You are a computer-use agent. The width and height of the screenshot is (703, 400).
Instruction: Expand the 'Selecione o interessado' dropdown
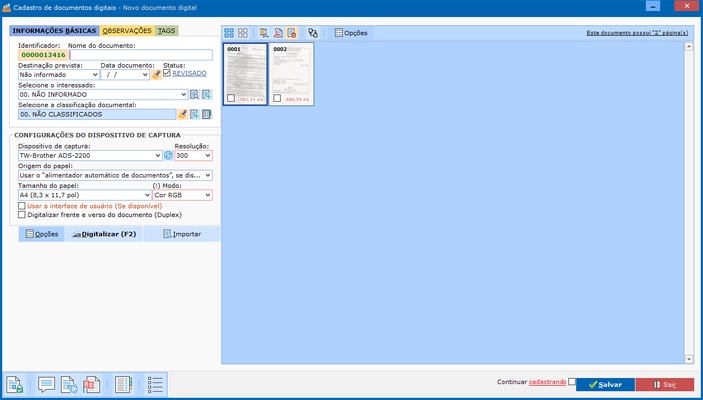coord(183,95)
